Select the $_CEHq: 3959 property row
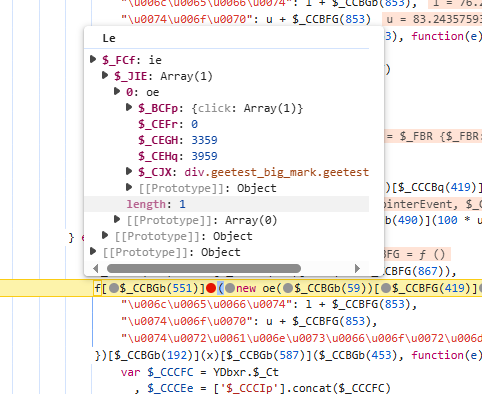 226,156
